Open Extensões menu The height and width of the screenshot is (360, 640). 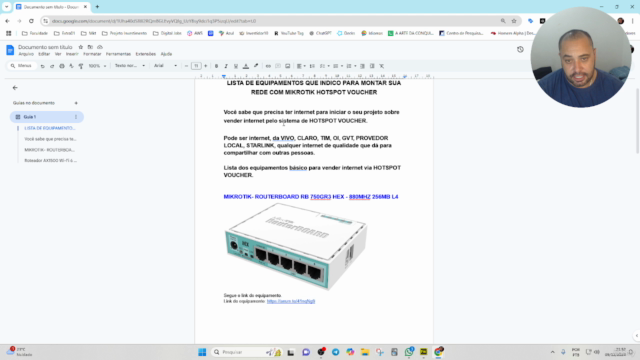(146, 54)
